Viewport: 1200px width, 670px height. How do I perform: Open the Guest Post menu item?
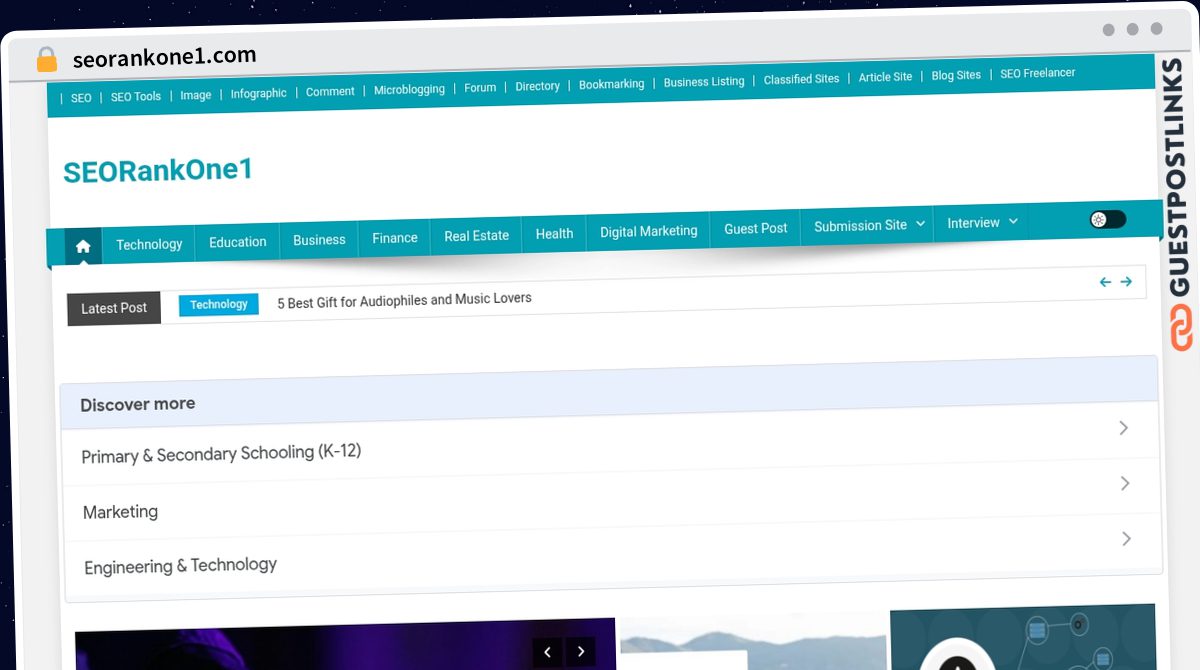755,229
